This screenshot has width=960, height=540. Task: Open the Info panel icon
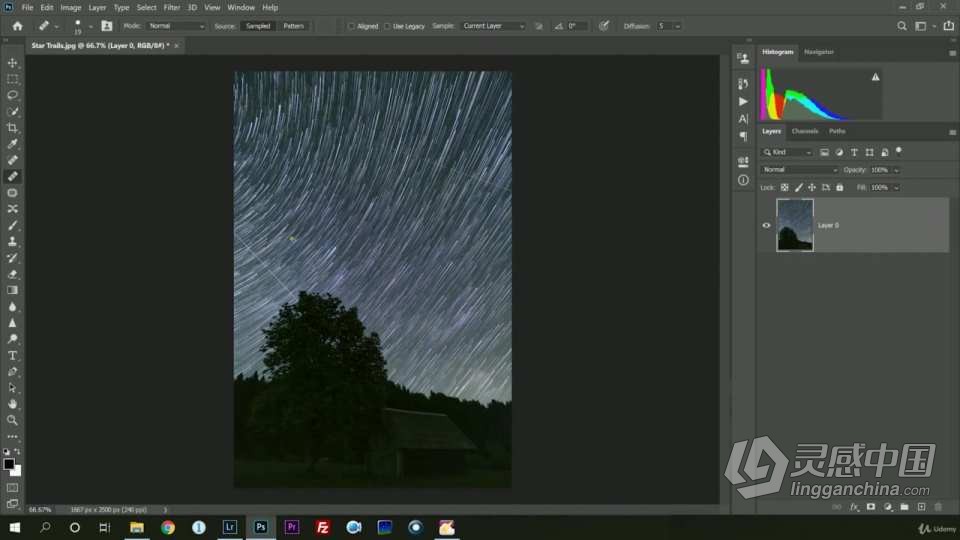coord(743,180)
